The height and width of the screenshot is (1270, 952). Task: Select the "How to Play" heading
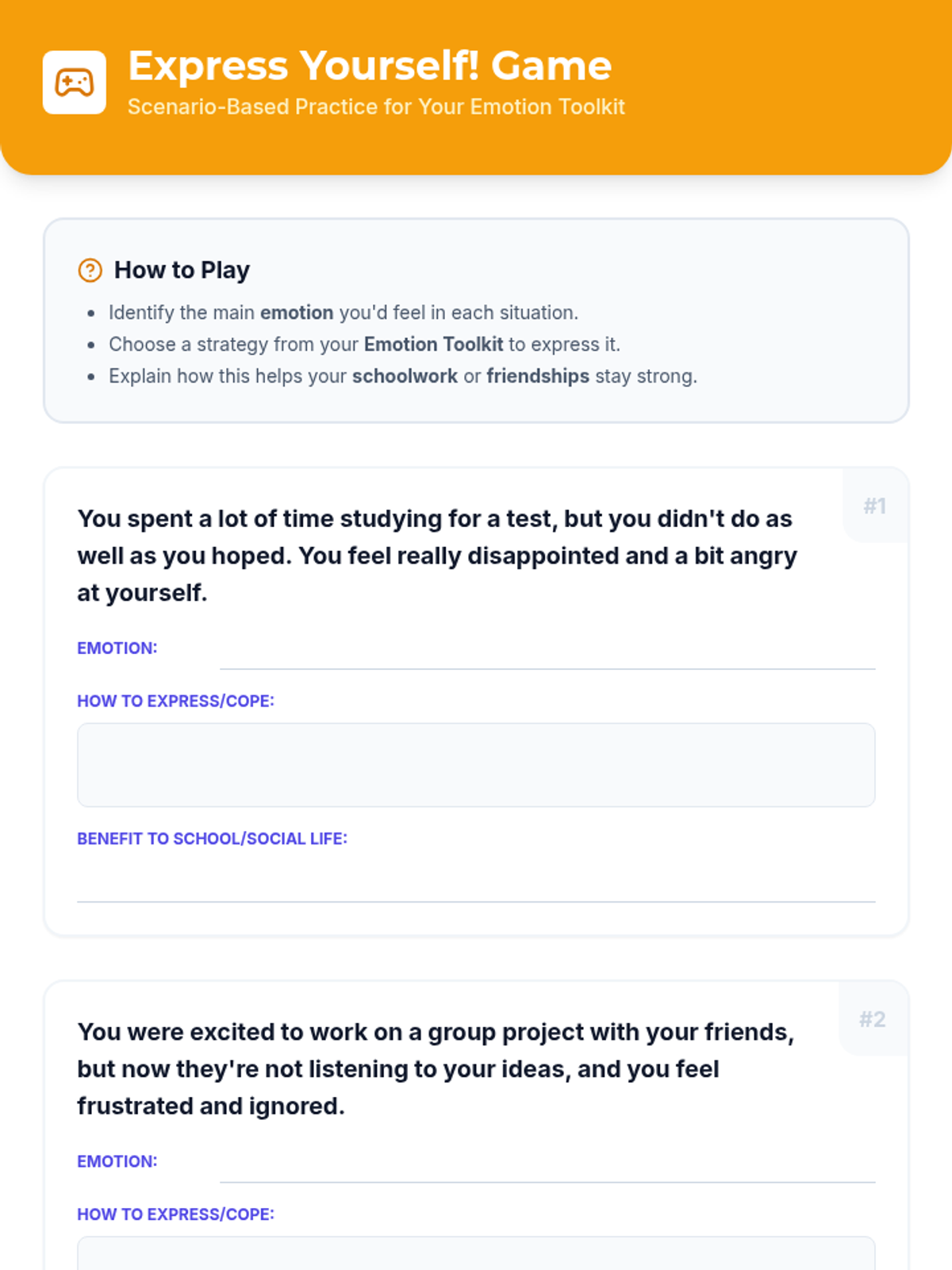click(182, 271)
